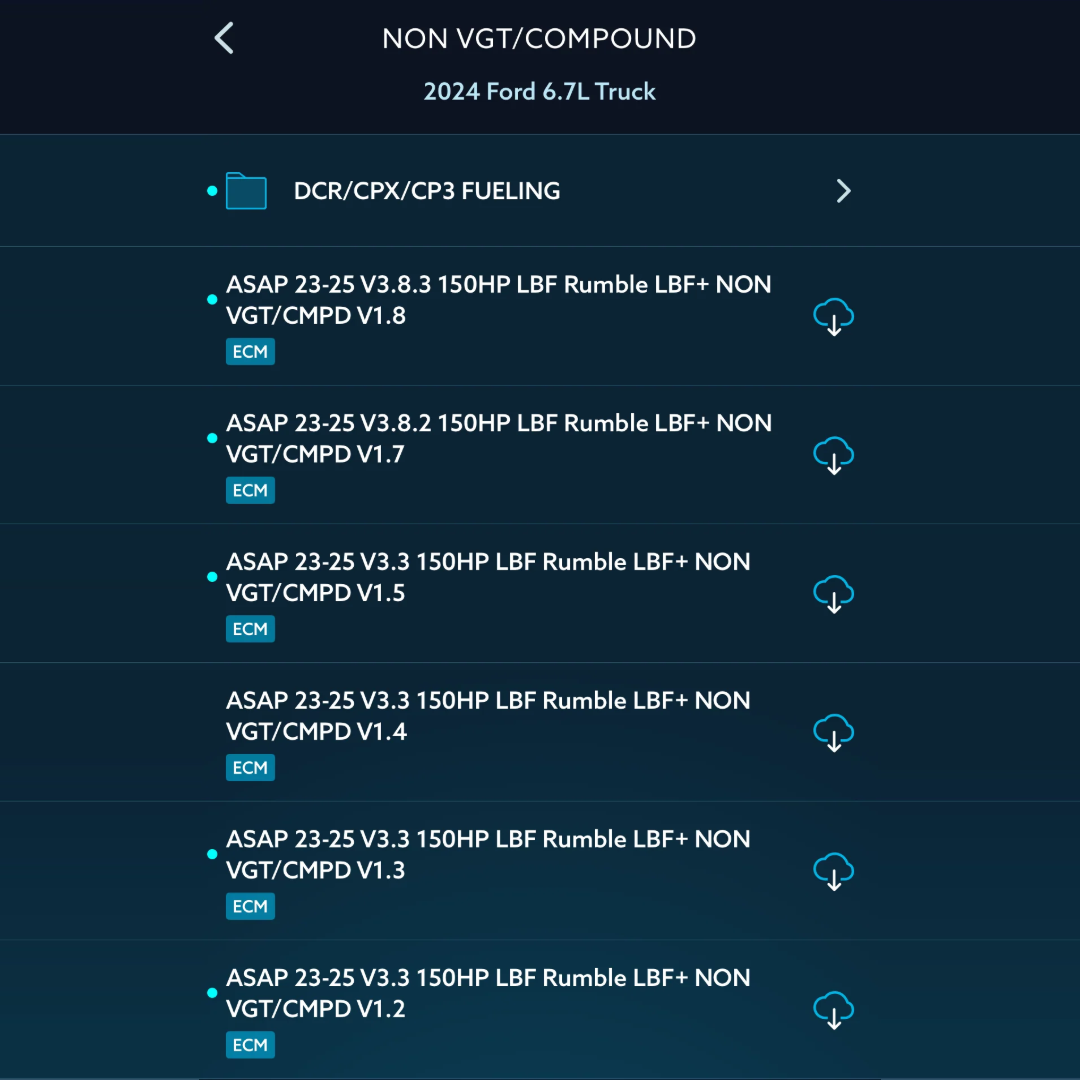Viewport: 1080px width, 1080px height.
Task: Click the new-item dot beside VGT/CMPD V1.8
Action: [x=212, y=300]
